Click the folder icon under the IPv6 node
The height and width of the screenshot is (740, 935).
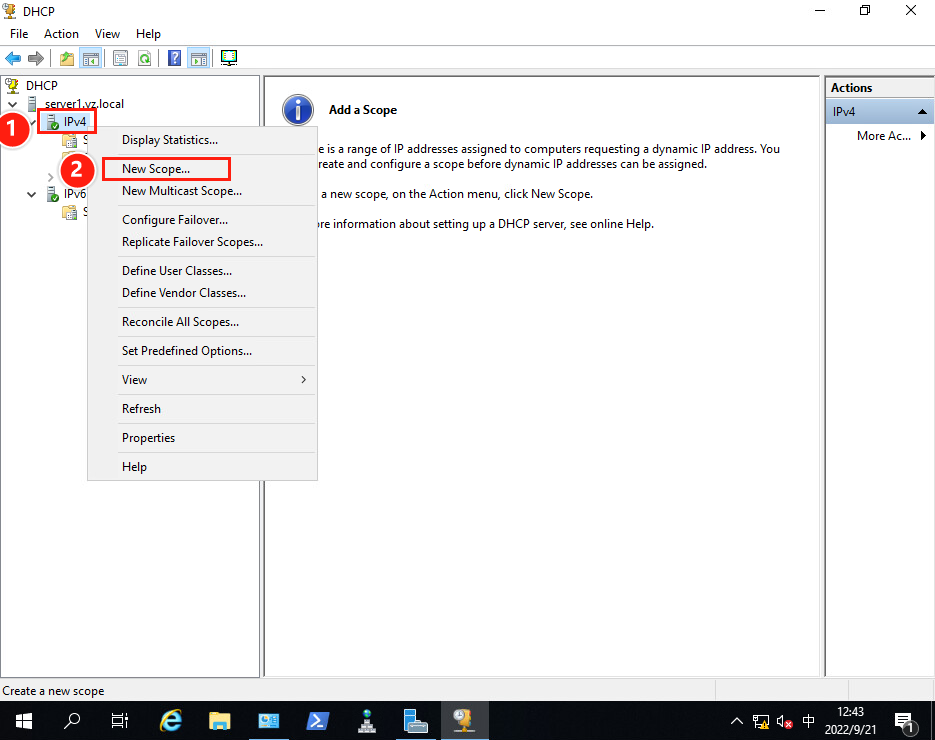point(70,212)
